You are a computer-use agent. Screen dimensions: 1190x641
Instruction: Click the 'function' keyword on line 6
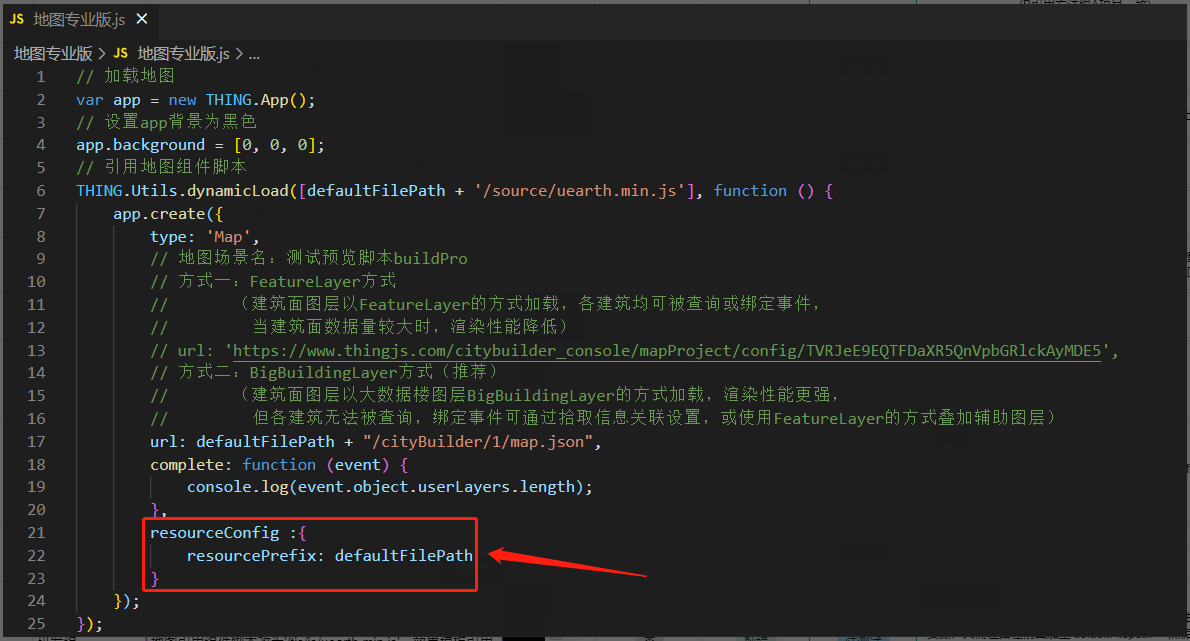(750, 190)
